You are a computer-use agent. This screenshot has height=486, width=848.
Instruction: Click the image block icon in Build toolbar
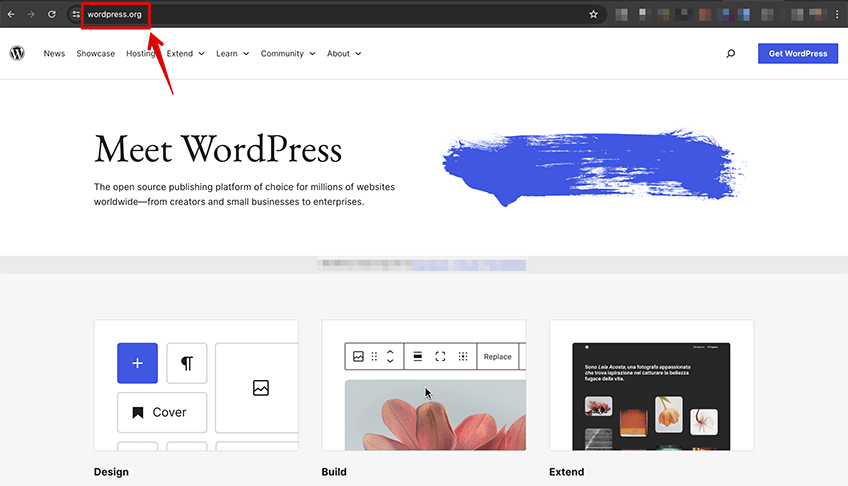coord(358,356)
